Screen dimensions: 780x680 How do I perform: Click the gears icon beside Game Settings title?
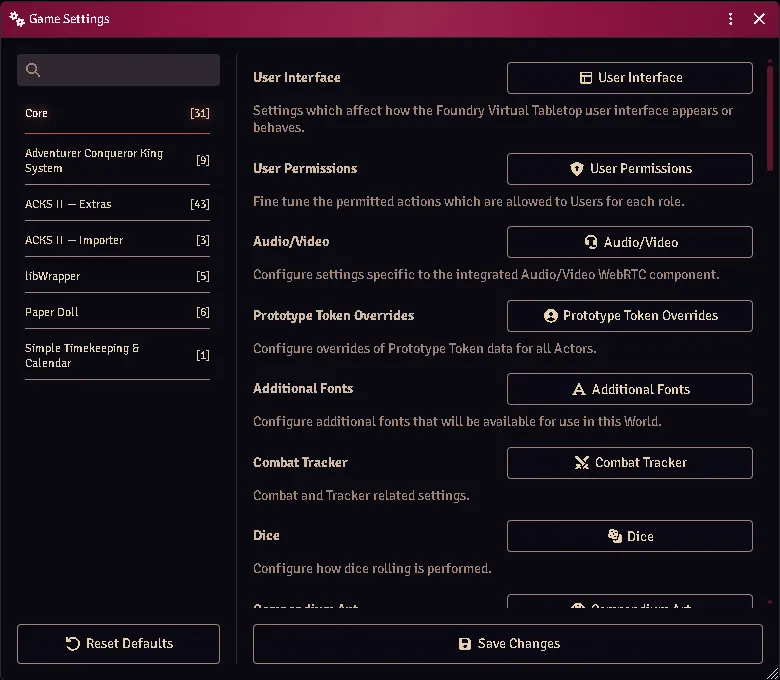click(17, 19)
